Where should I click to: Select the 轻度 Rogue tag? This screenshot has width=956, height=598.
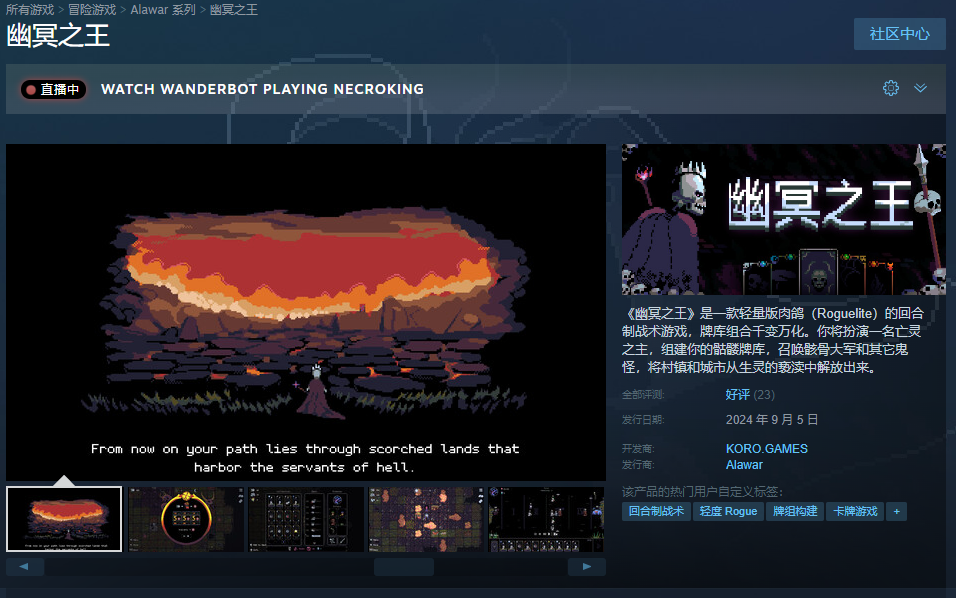pos(728,511)
